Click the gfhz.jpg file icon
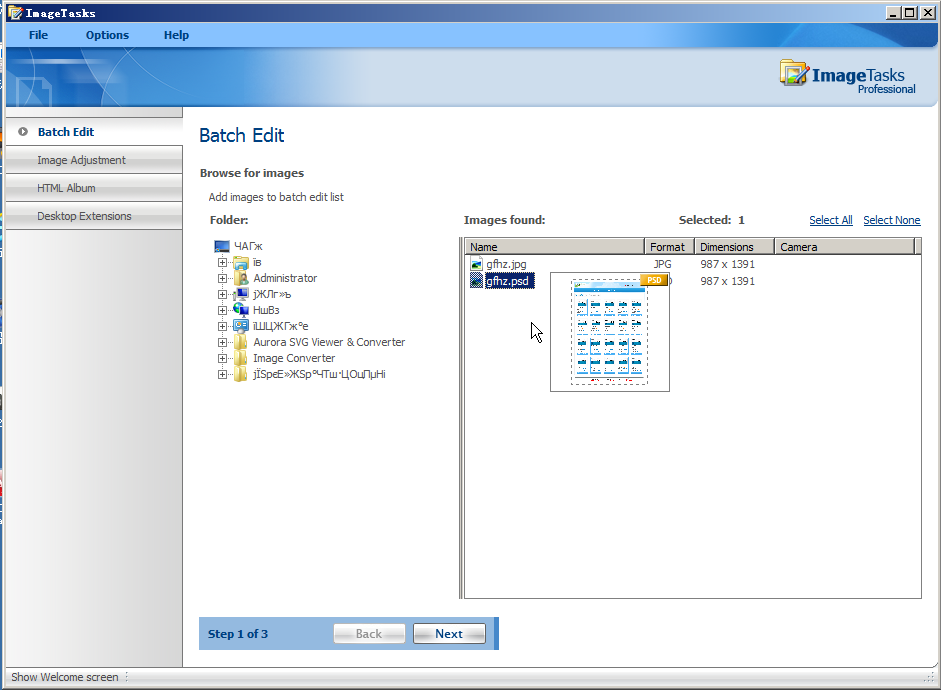The image size is (941, 690). (x=477, y=264)
